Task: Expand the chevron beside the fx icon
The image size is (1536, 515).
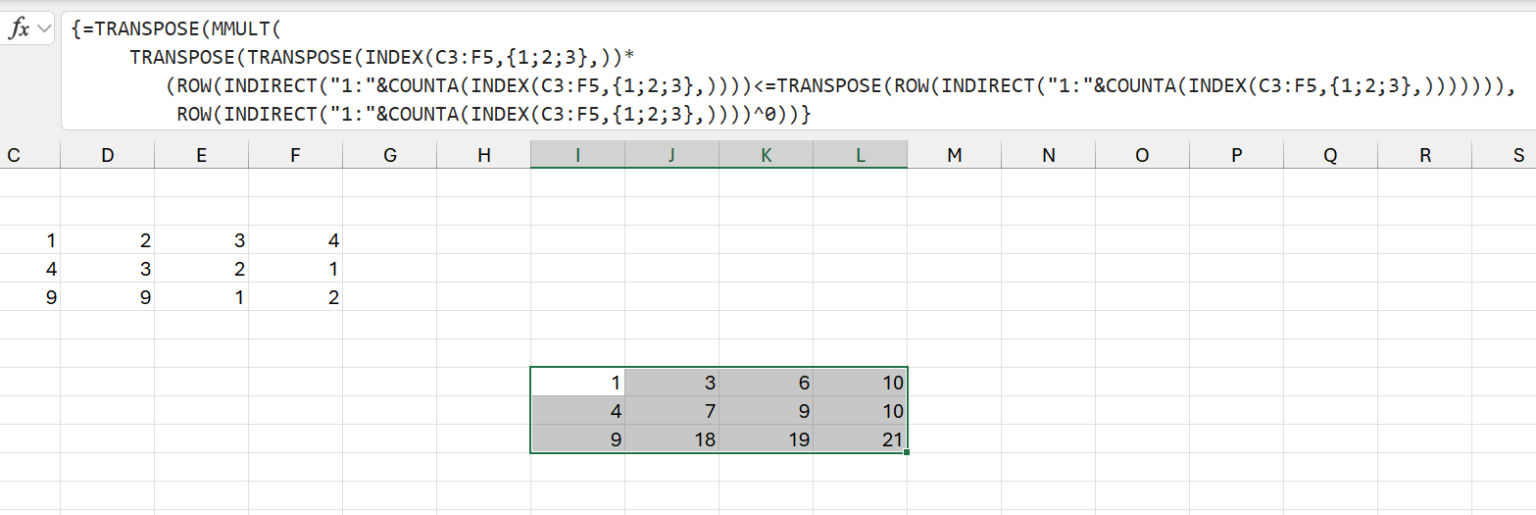Action: point(43,30)
